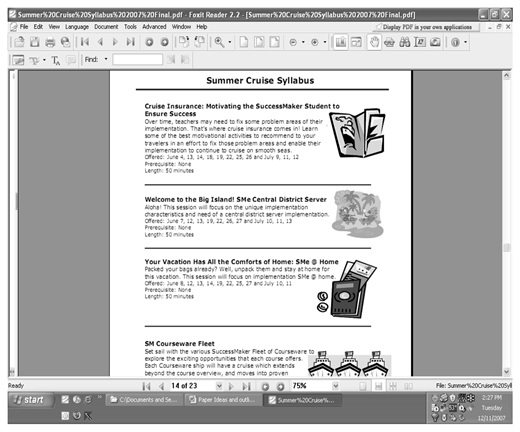Click the binoculars Search icon
This screenshot has width=520, height=432.
click(x=405, y=42)
